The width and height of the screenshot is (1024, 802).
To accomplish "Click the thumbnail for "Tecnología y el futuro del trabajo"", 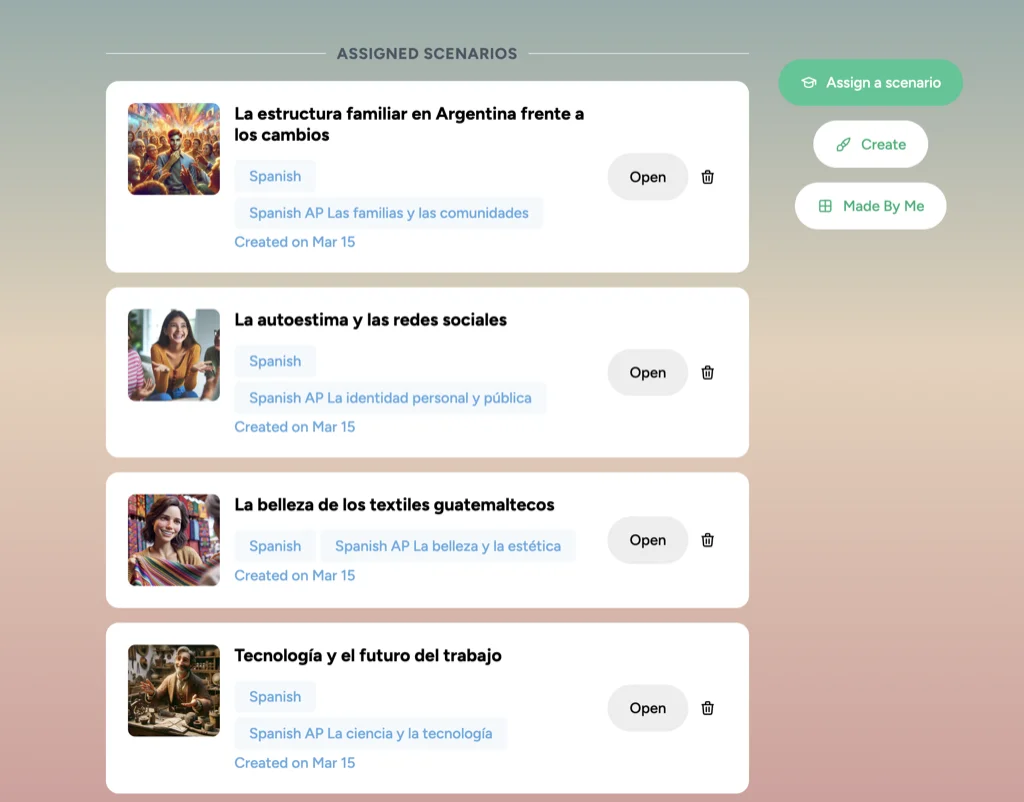I will coord(173,690).
